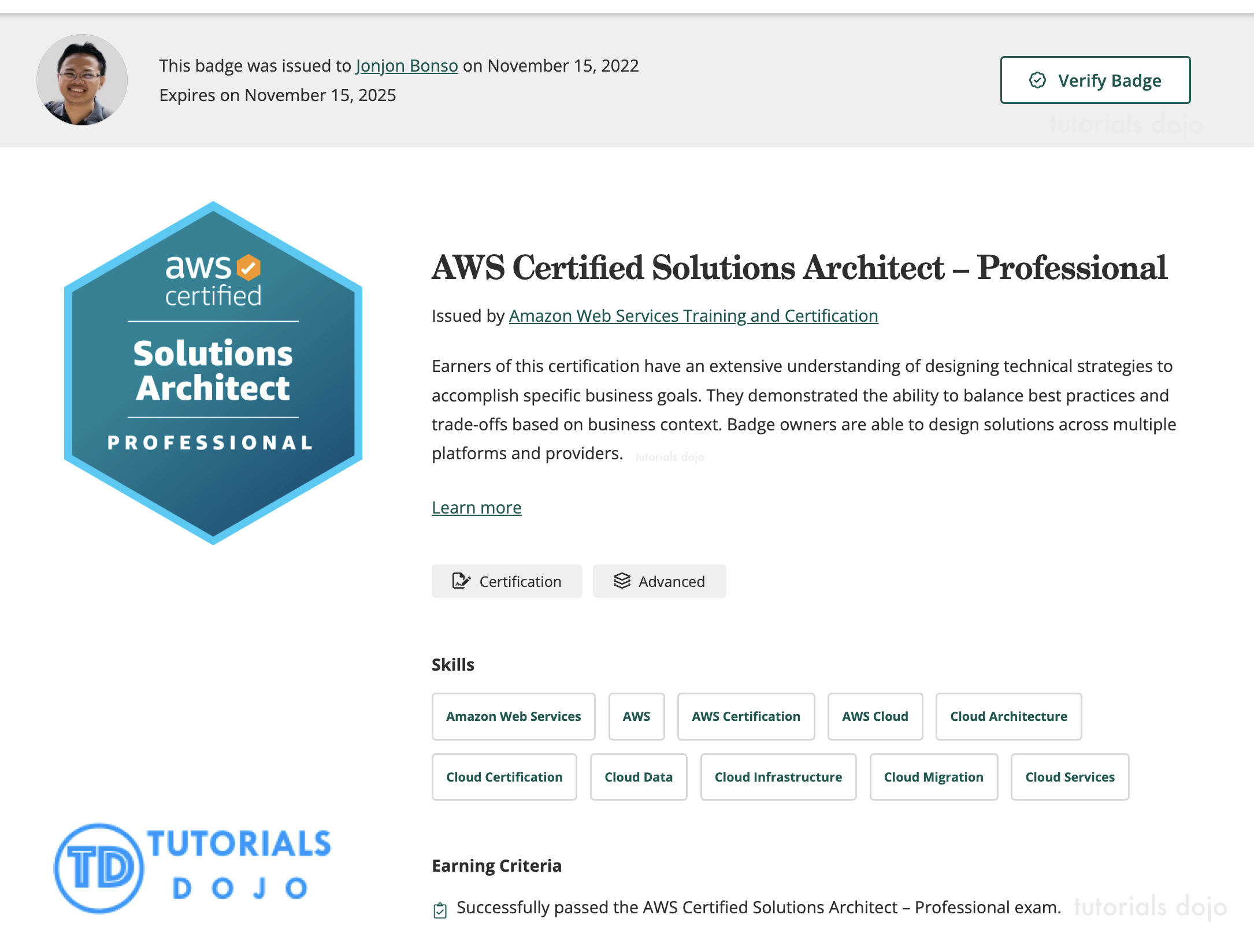Viewport: 1254px width, 952px height.
Task: Click the Certification document icon tag
Action: coord(507,581)
